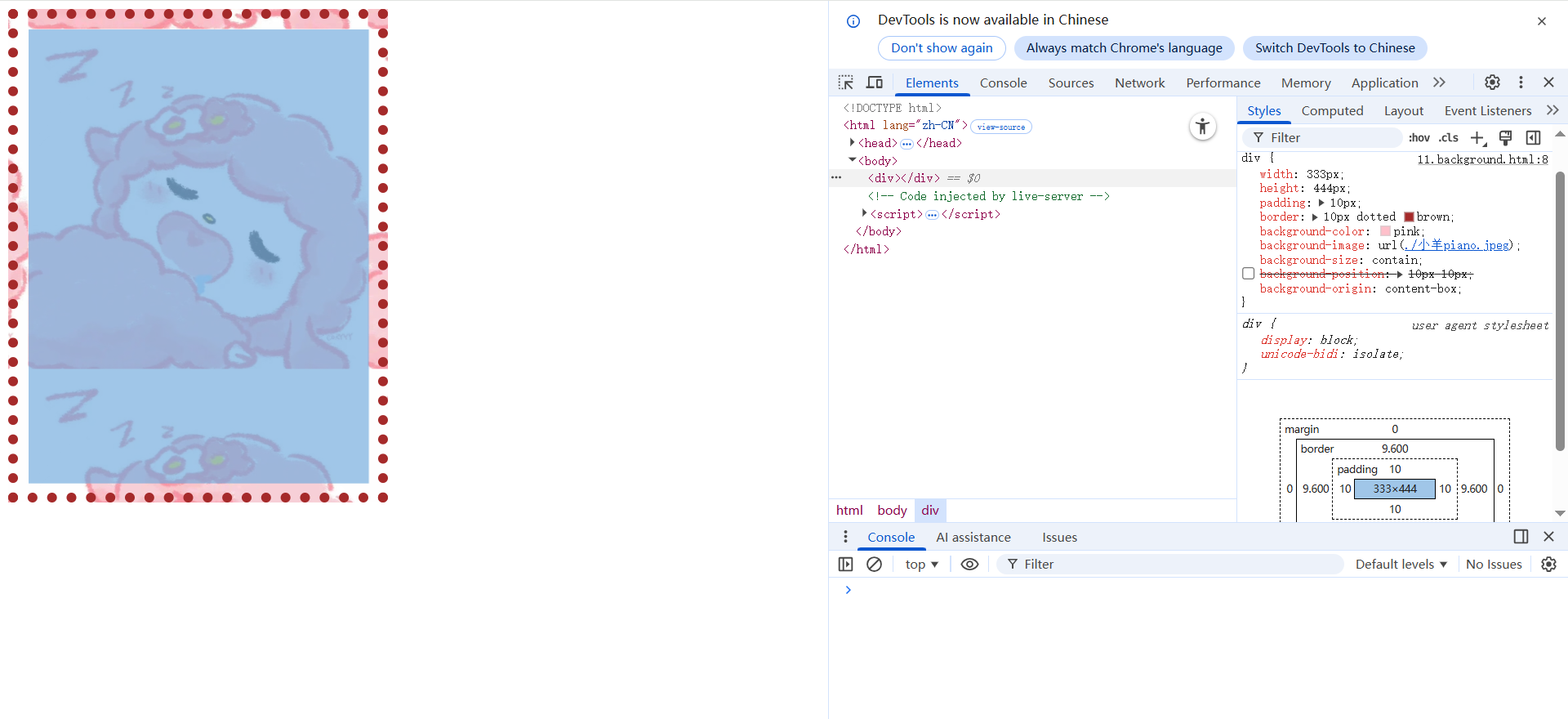The image size is (1568, 719).
Task: Select the Elements tab
Action: click(x=932, y=83)
